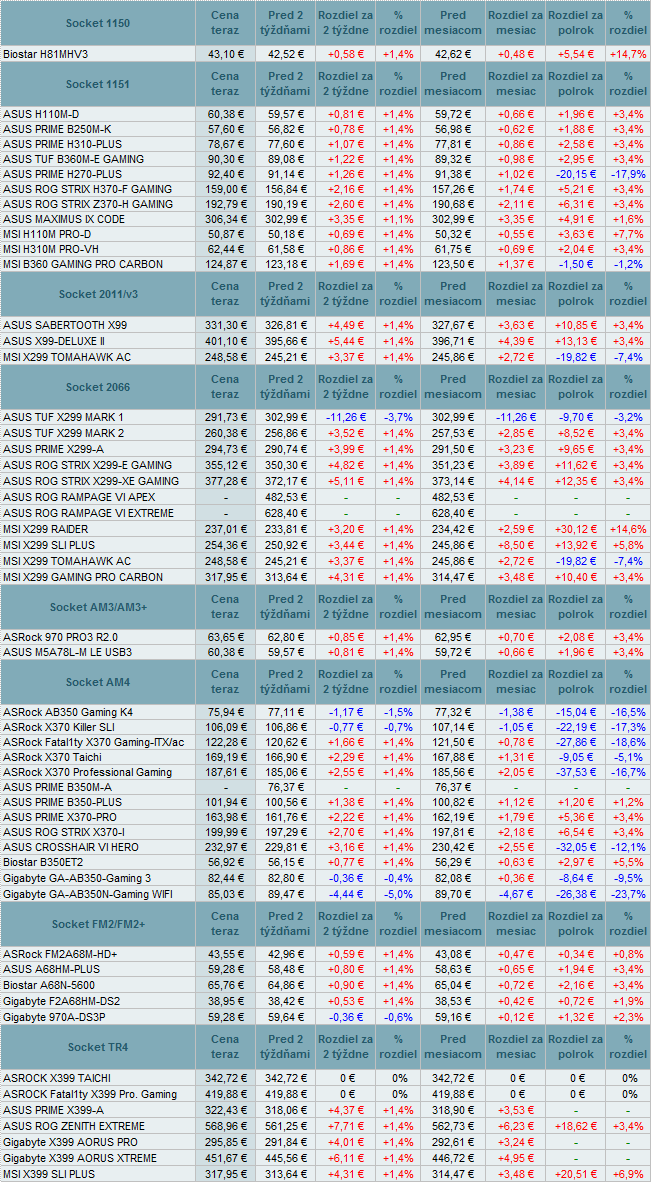Click ASUS M5A78L-M LE USB3 name
This screenshot has width=651, height=1182.
[68, 652]
